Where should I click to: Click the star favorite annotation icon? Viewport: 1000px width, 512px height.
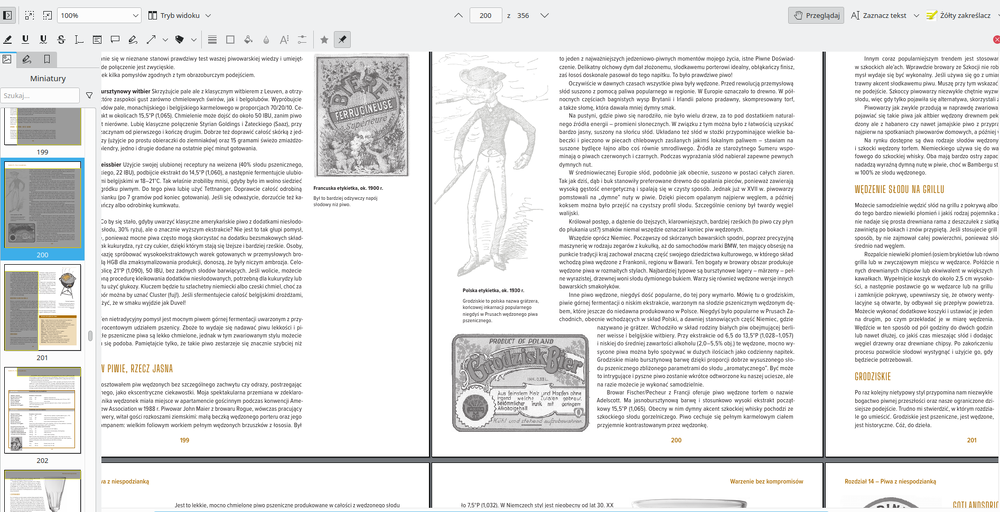[323, 40]
